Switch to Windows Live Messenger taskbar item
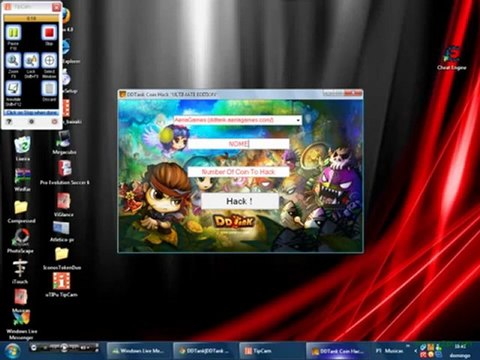Screen dimensions: 480x360 tap(138, 351)
